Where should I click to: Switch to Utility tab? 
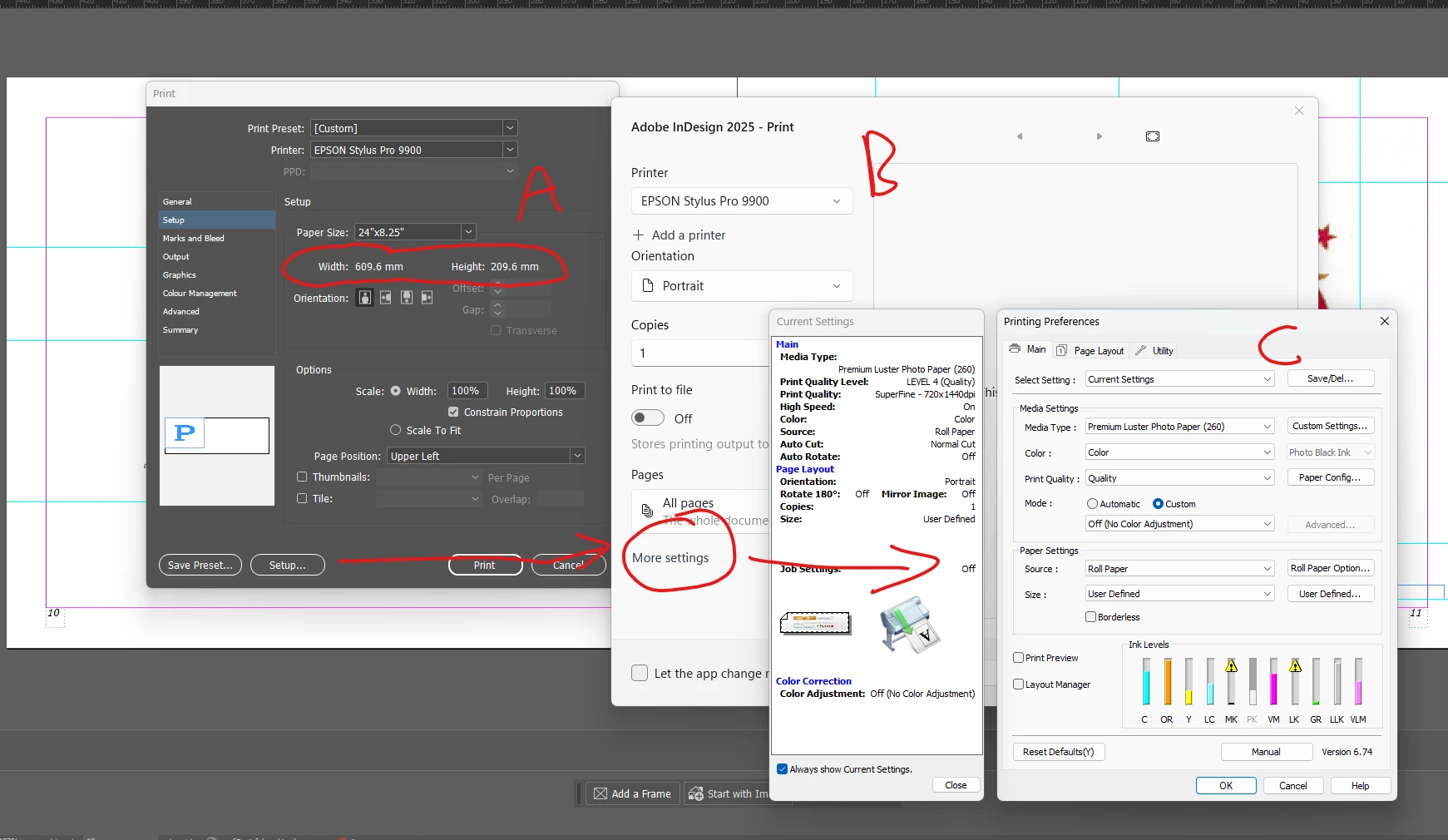point(1154,351)
